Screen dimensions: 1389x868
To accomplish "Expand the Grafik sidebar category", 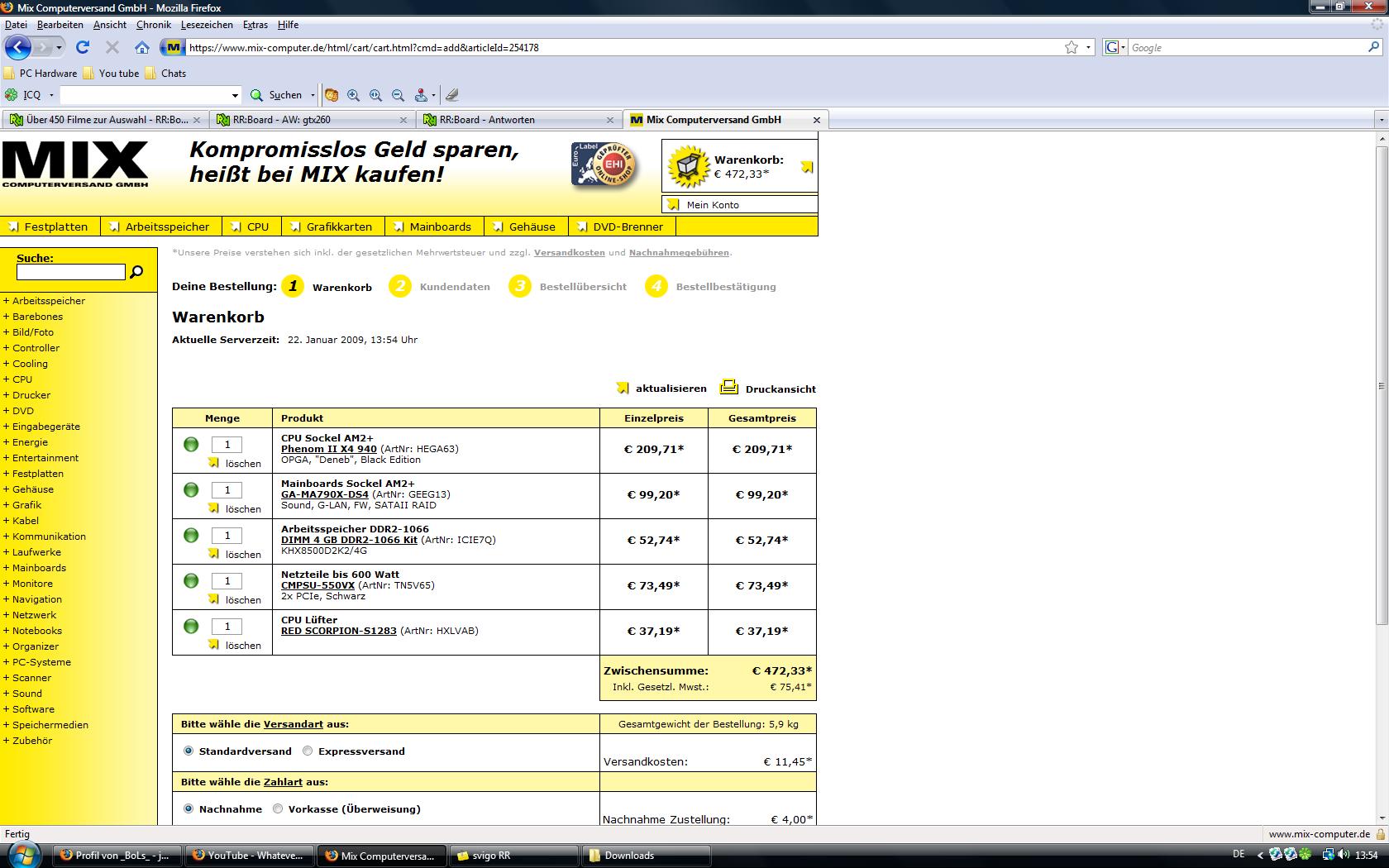I will [22, 505].
